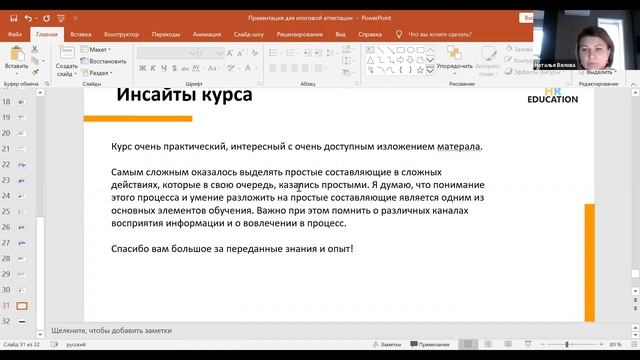Increase font size with the larger A icon

(x=230, y=53)
